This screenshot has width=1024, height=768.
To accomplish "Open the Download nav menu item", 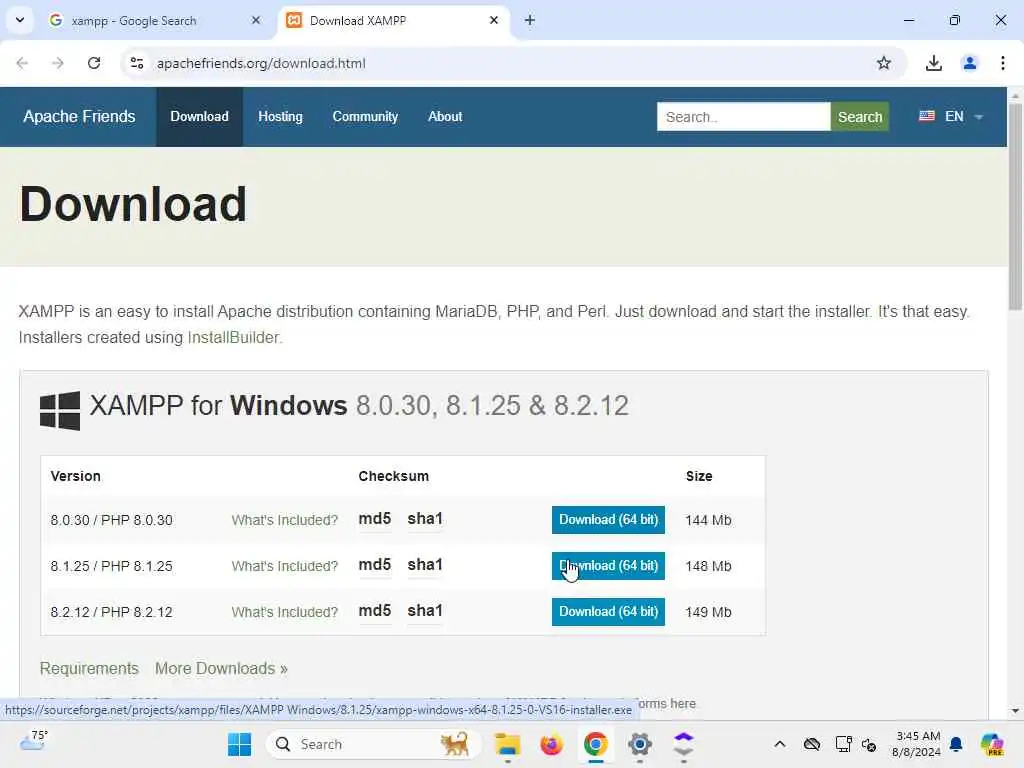I will click(x=199, y=116).
